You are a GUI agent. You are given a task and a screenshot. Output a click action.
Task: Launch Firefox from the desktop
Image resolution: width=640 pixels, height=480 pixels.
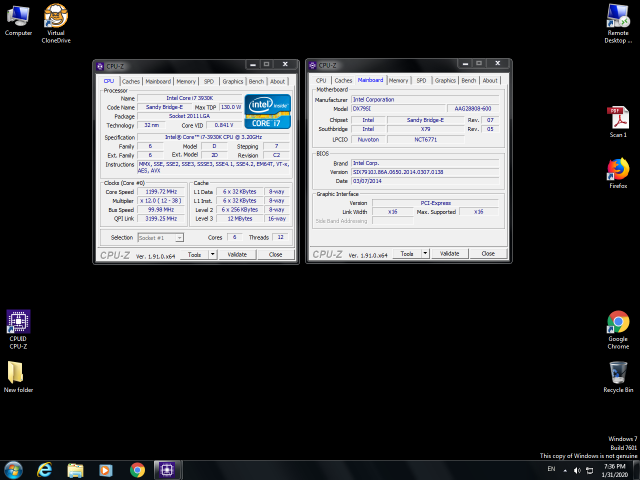click(618, 173)
